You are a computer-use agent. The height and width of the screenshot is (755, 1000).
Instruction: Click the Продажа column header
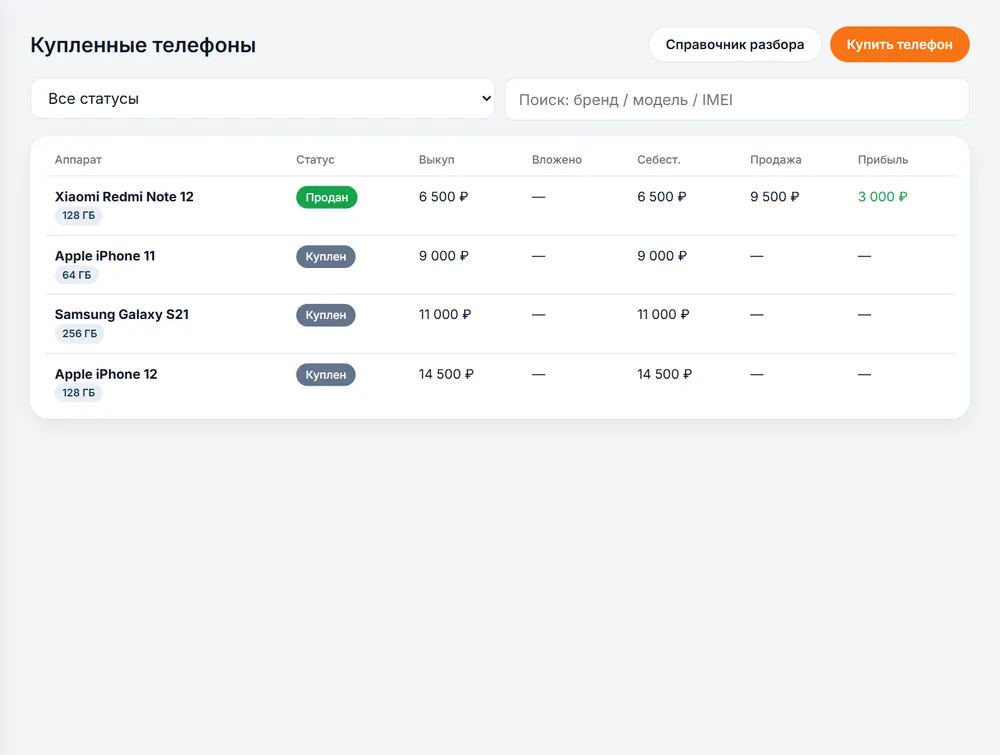coord(776,159)
